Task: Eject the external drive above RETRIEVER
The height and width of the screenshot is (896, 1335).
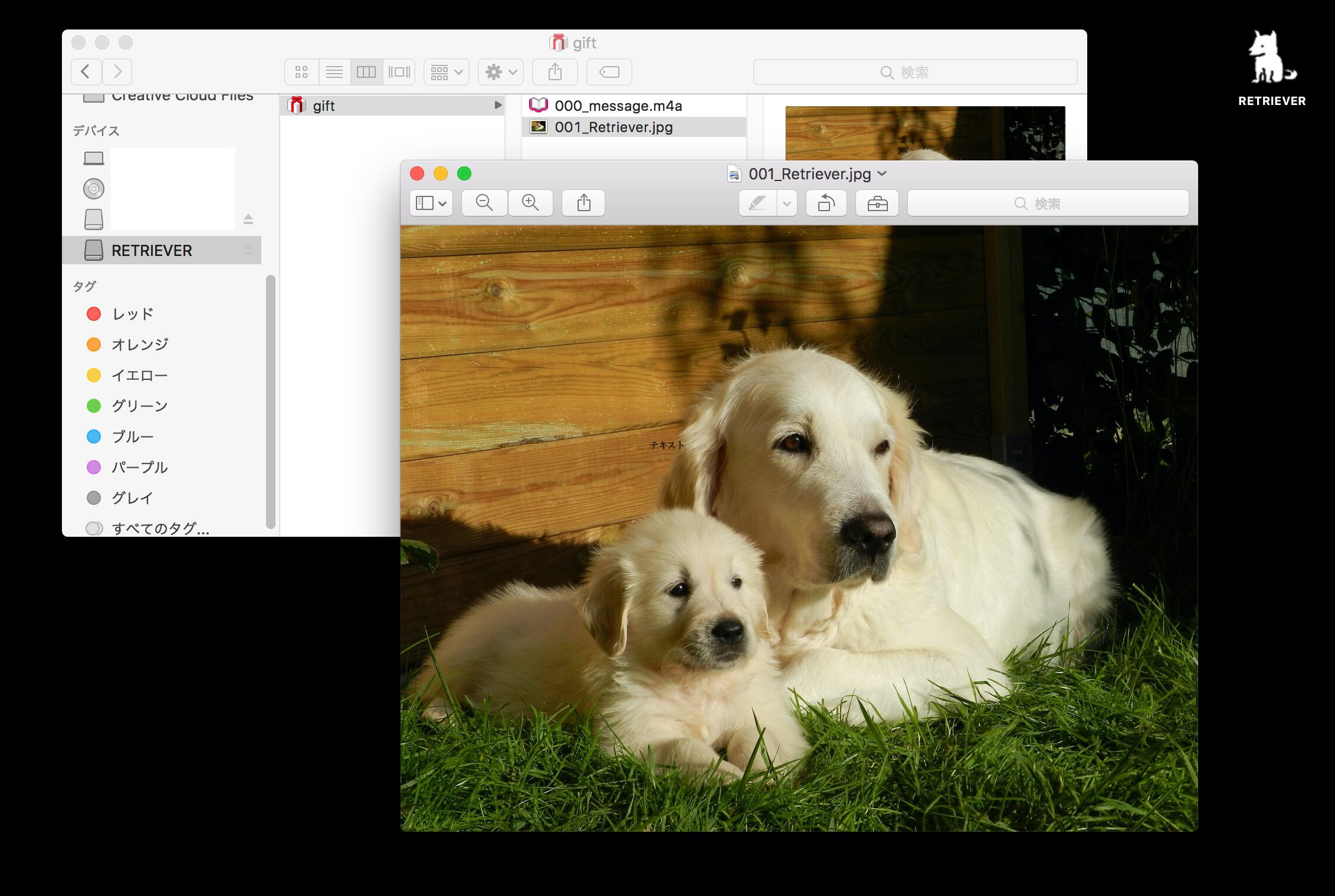Action: pos(248,219)
